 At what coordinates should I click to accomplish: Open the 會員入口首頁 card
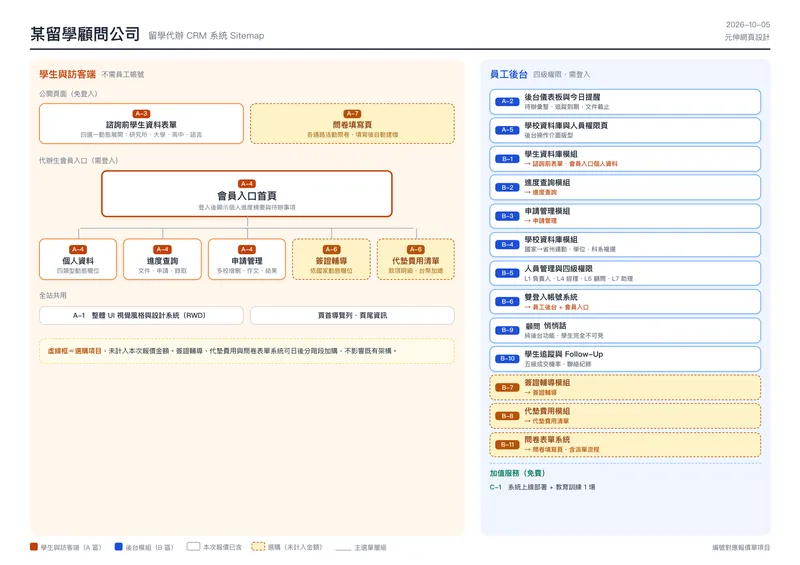pos(247,194)
